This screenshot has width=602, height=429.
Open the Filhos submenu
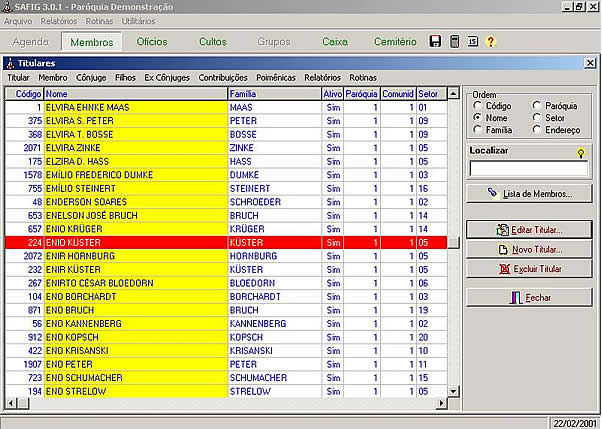click(x=125, y=78)
